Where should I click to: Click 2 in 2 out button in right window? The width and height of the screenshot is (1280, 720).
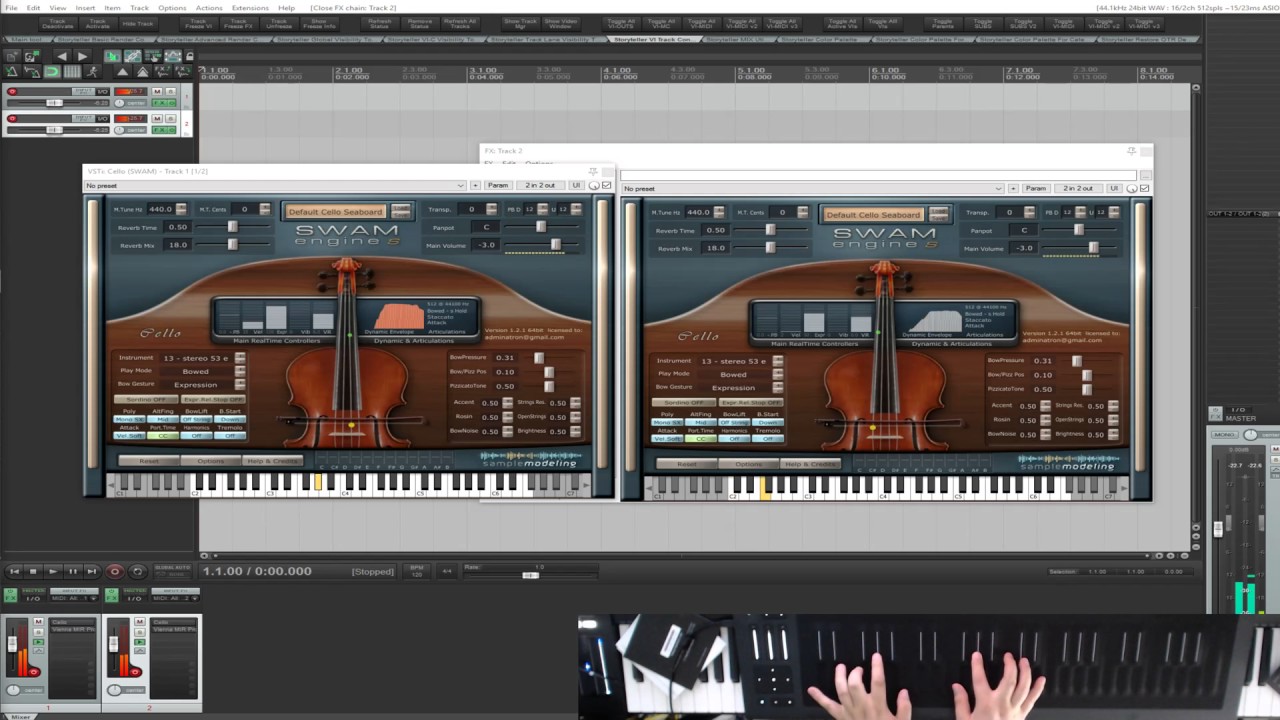point(1078,188)
